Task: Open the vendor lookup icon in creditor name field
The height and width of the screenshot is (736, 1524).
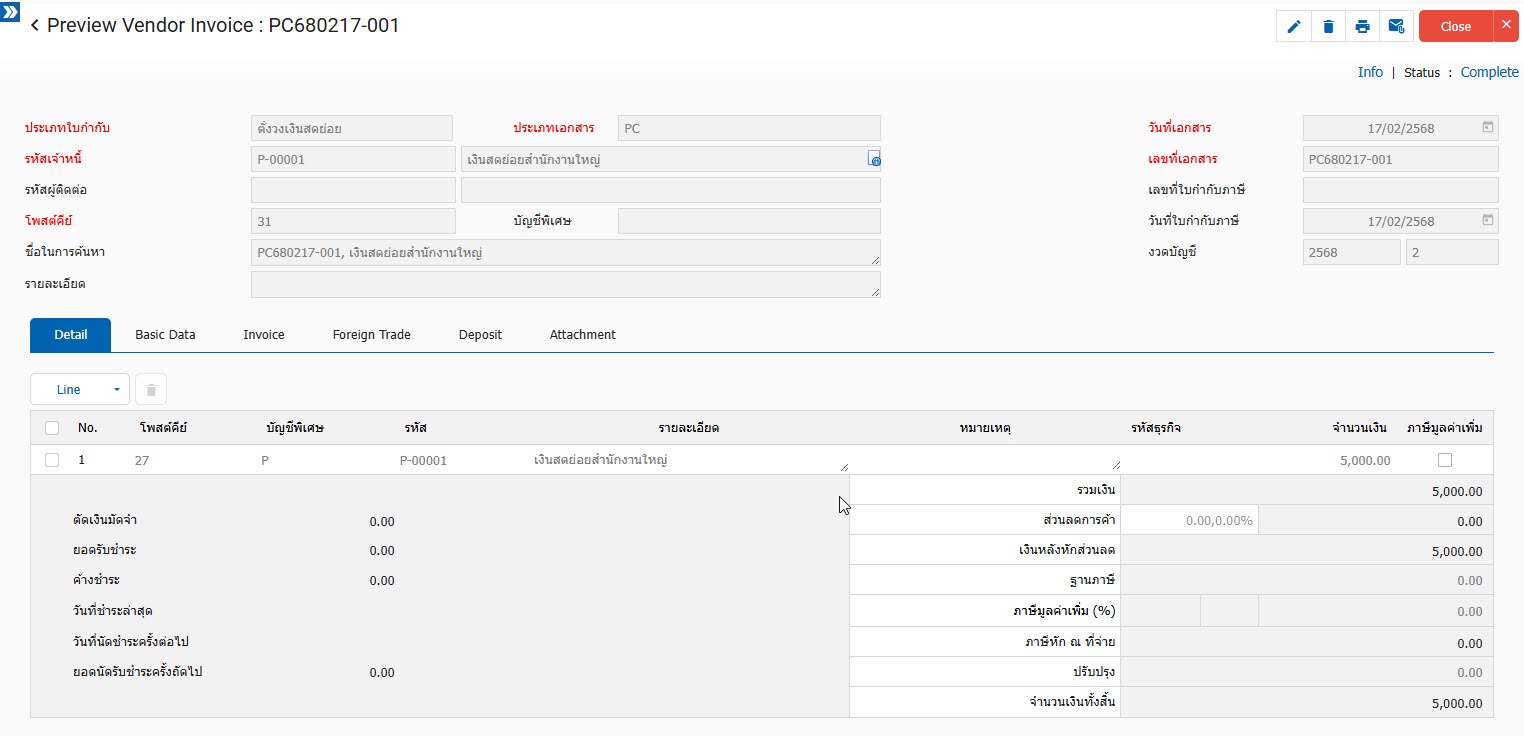Action: point(874,159)
